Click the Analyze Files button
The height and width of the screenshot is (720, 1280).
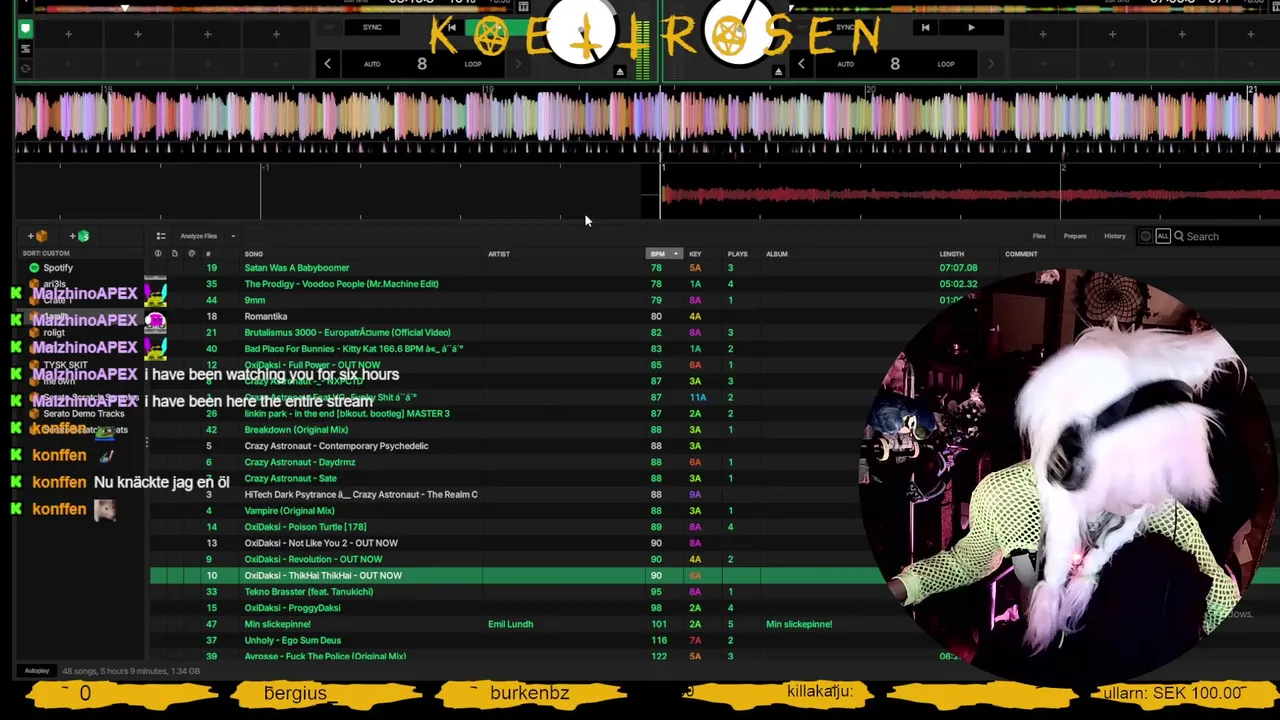pos(198,236)
